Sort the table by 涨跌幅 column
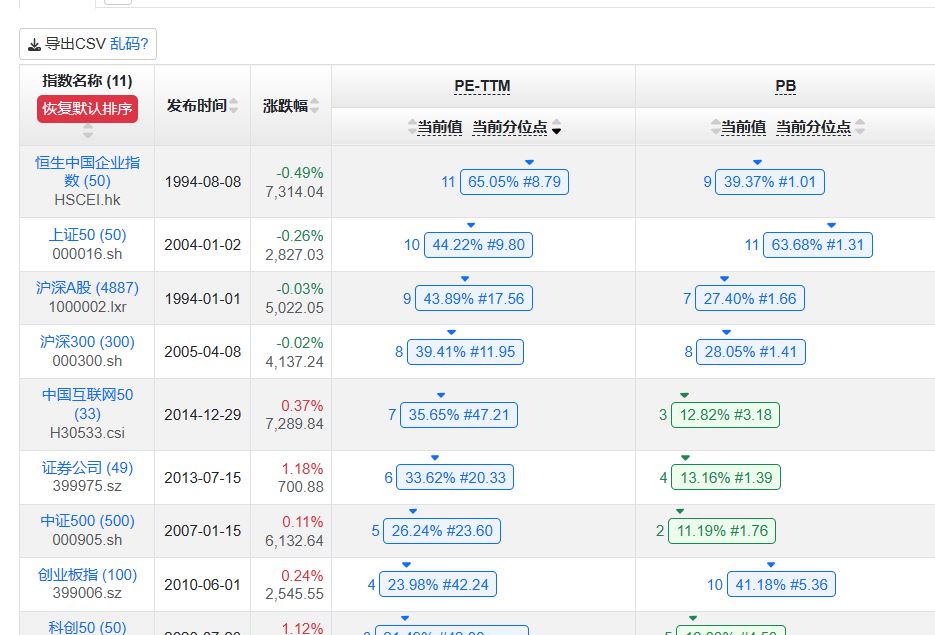The width and height of the screenshot is (935, 635). click(315, 106)
